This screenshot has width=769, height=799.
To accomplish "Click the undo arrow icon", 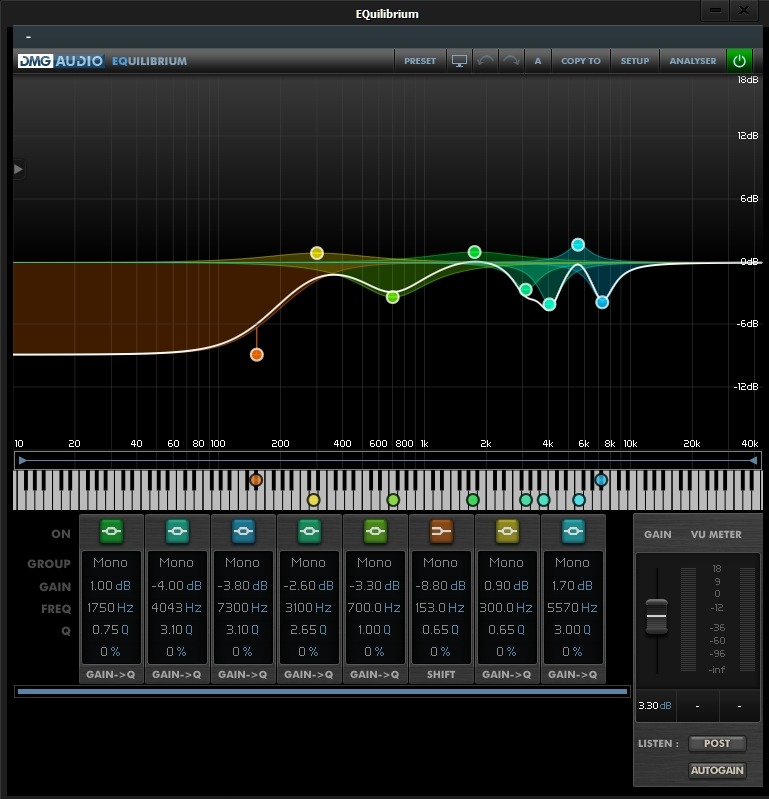I will [x=485, y=61].
